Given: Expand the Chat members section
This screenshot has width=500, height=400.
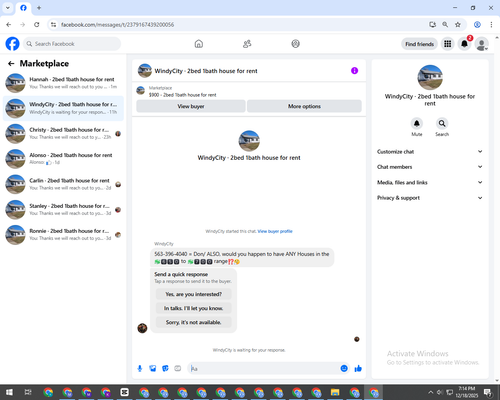Looking at the screenshot, I should pyautogui.click(x=430, y=167).
